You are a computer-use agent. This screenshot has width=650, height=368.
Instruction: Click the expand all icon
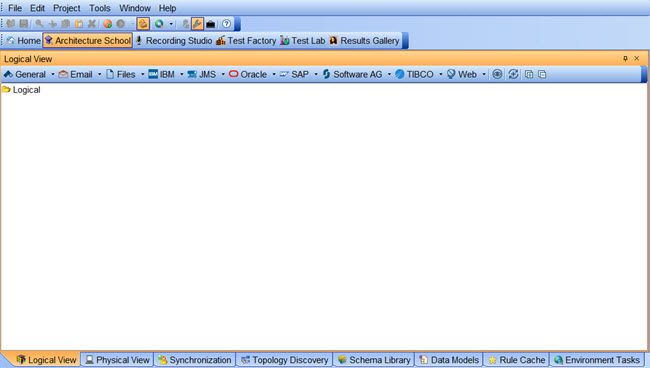[529, 74]
